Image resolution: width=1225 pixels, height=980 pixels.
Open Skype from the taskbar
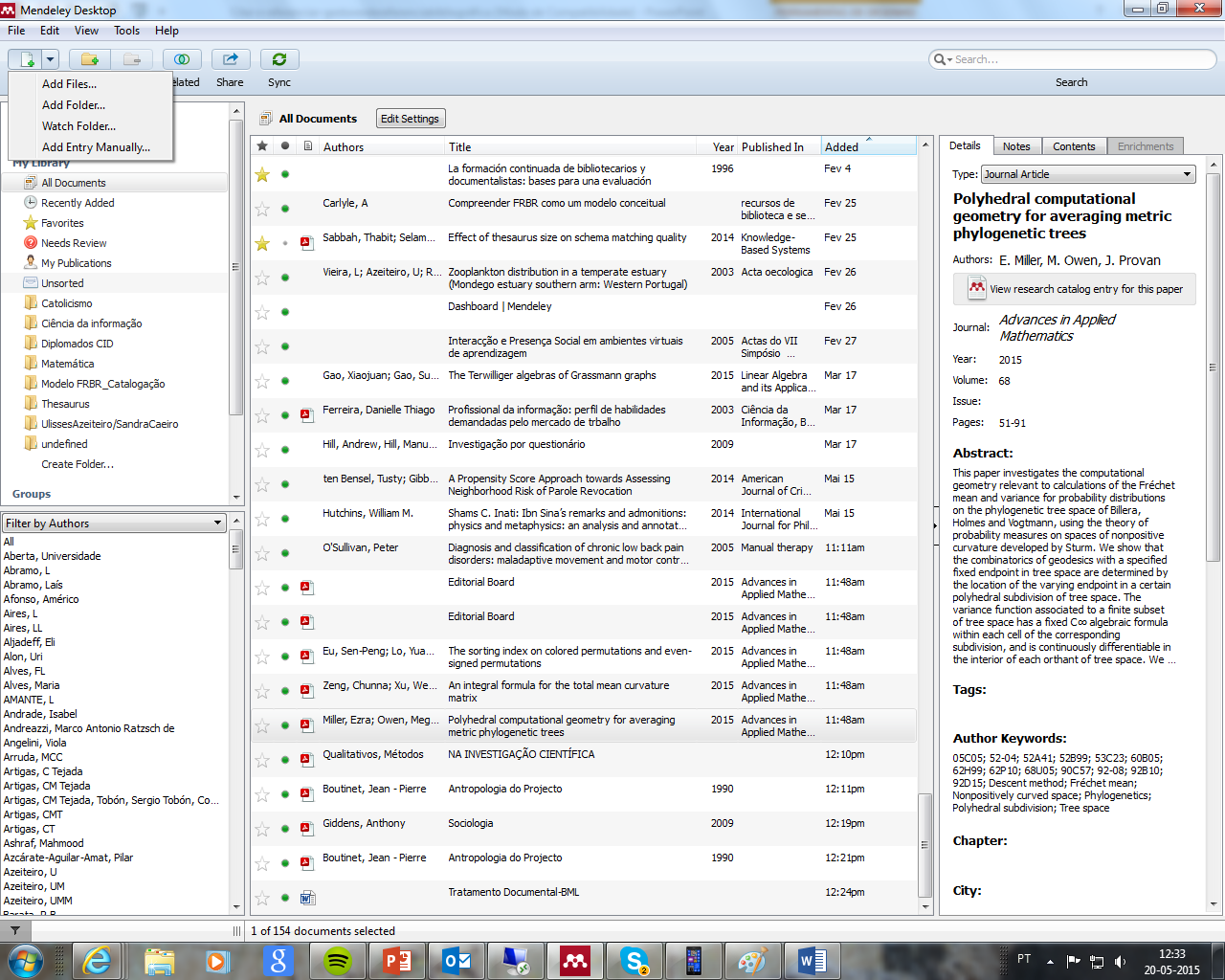(x=635, y=961)
